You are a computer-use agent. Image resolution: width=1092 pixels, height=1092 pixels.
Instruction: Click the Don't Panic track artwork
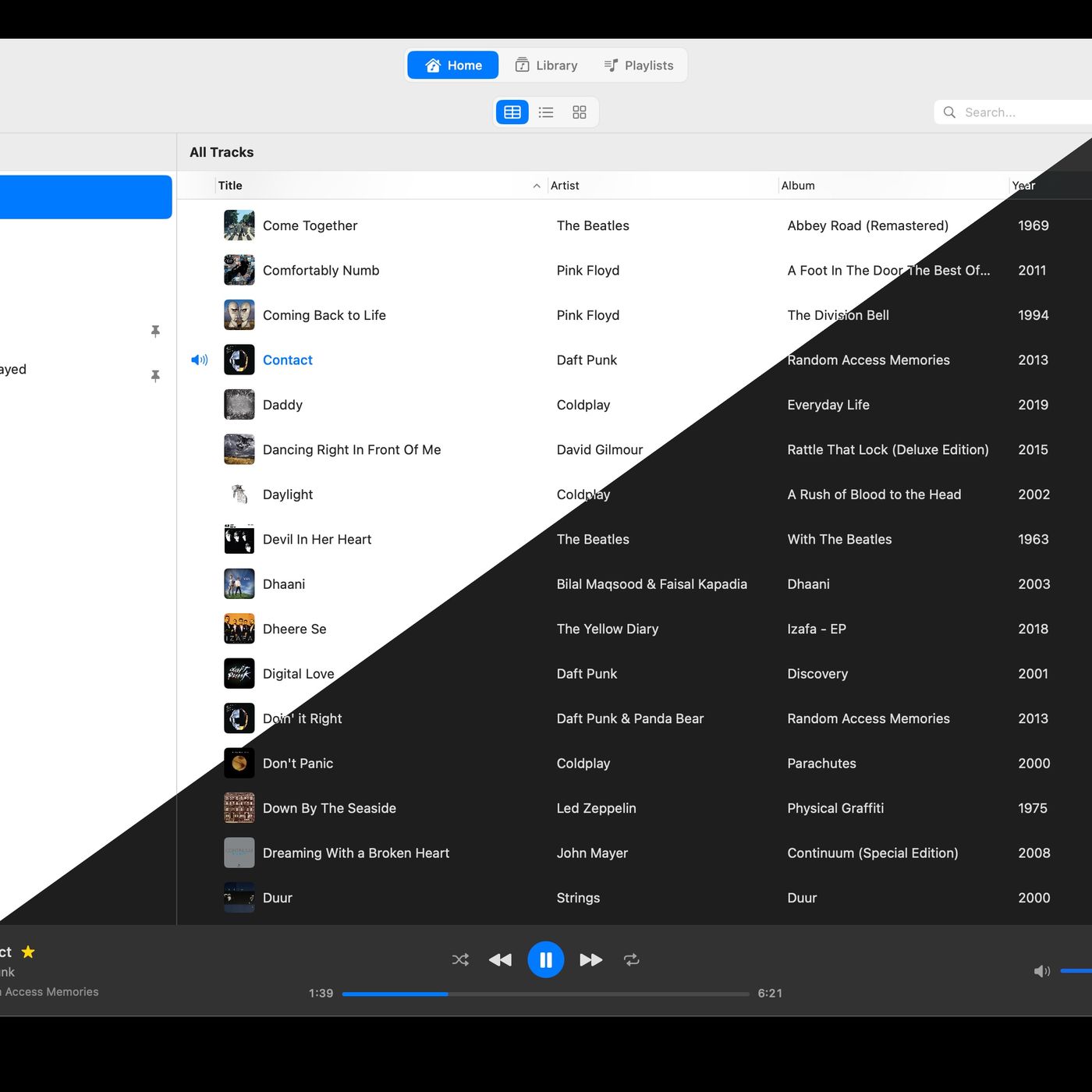[x=239, y=764]
